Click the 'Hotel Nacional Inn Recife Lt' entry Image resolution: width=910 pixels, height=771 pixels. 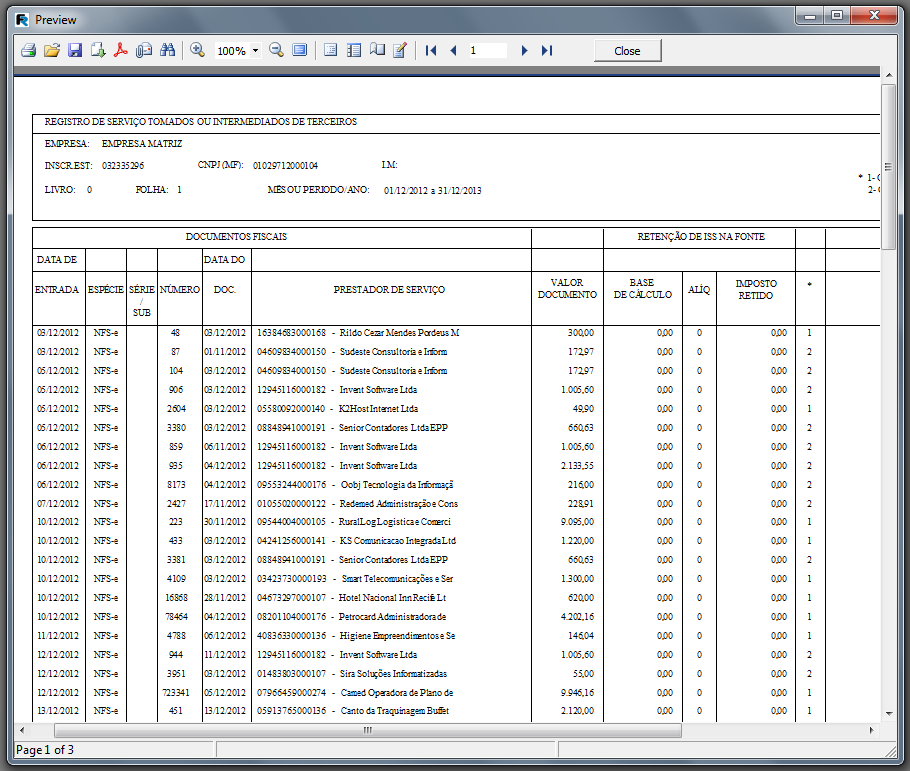392,597
